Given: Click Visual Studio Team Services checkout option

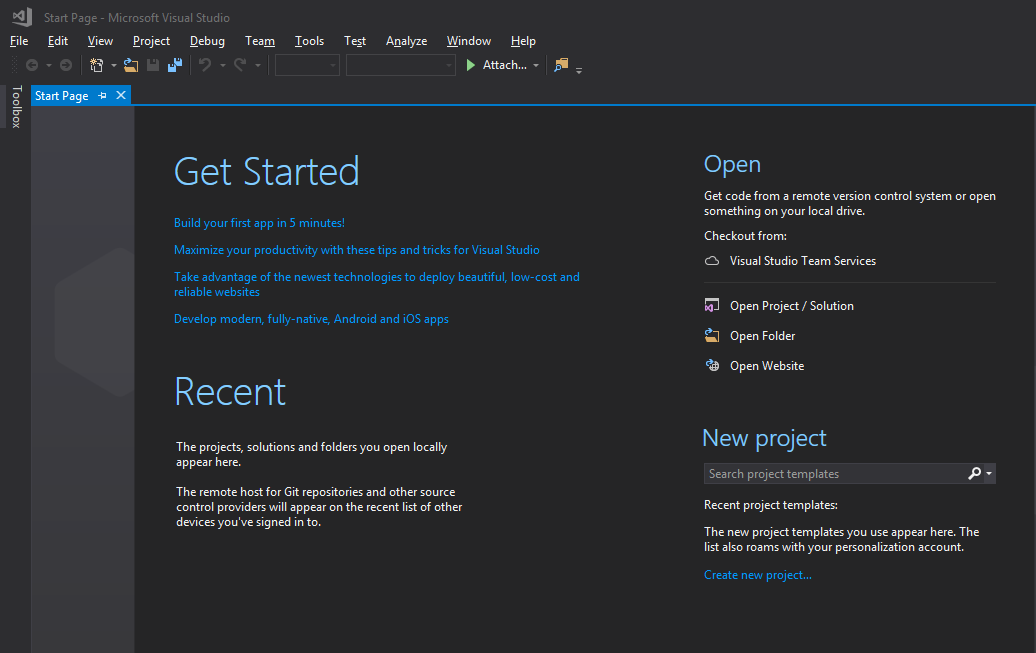Looking at the screenshot, I should coord(803,261).
